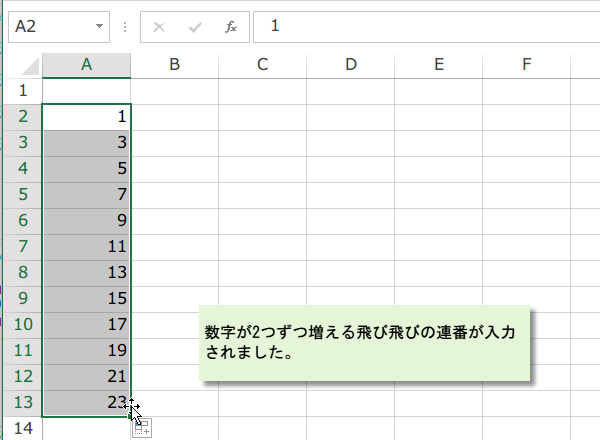The width and height of the screenshot is (600, 440).
Task: Select column D header
Action: pos(350,65)
